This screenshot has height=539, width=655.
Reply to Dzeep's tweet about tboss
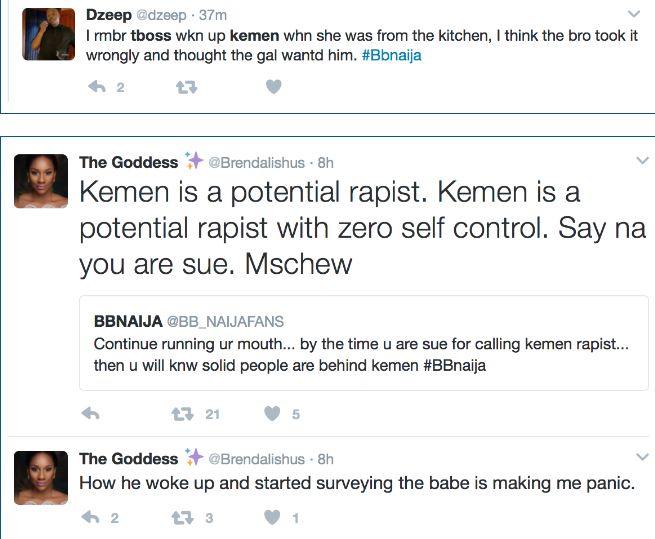tap(98, 88)
